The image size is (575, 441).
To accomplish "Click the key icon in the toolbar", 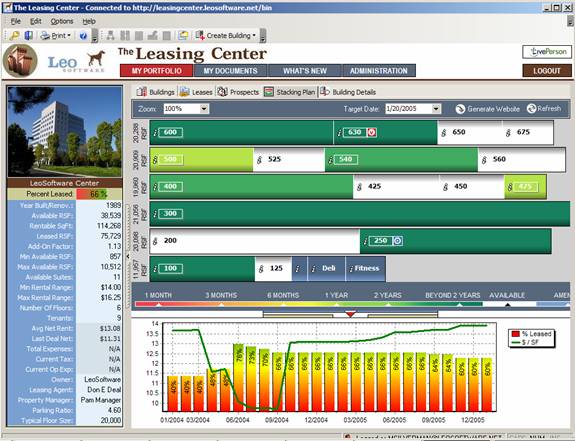I will pos(15,36).
